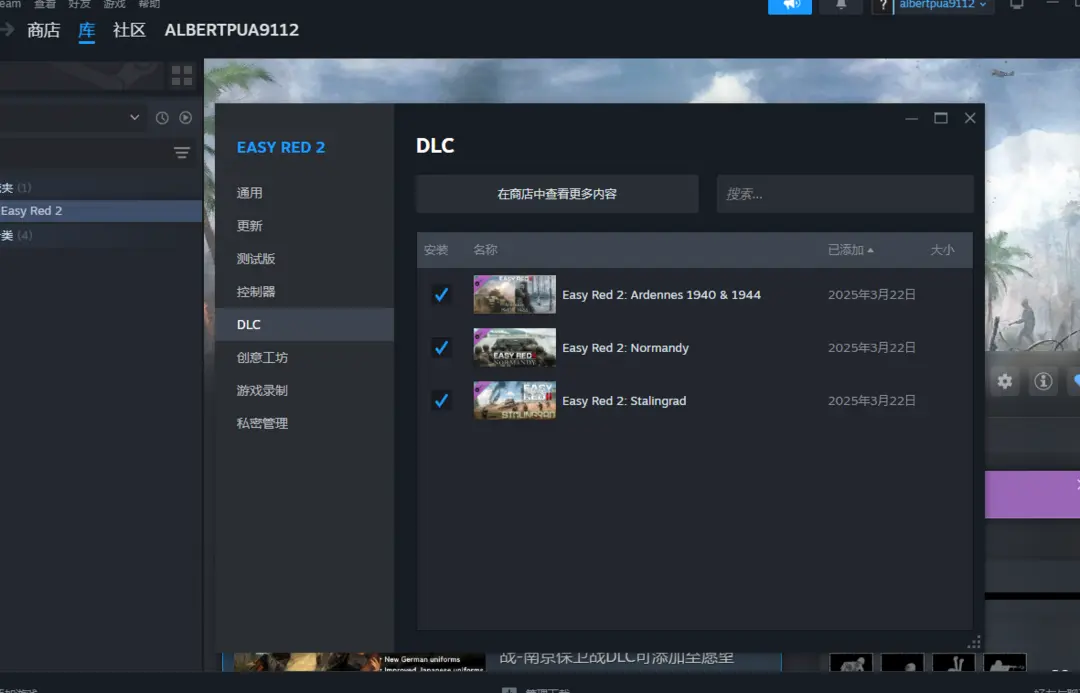Expand the library collection dropdown chevron
This screenshot has height=693, width=1080.
(134, 117)
